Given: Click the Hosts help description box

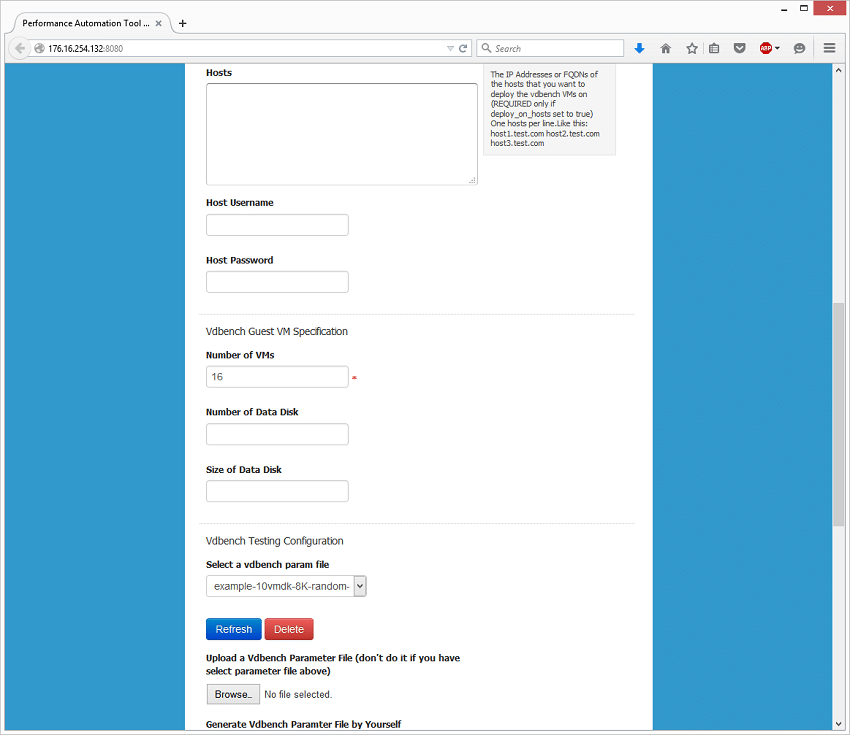Looking at the screenshot, I should [549, 109].
